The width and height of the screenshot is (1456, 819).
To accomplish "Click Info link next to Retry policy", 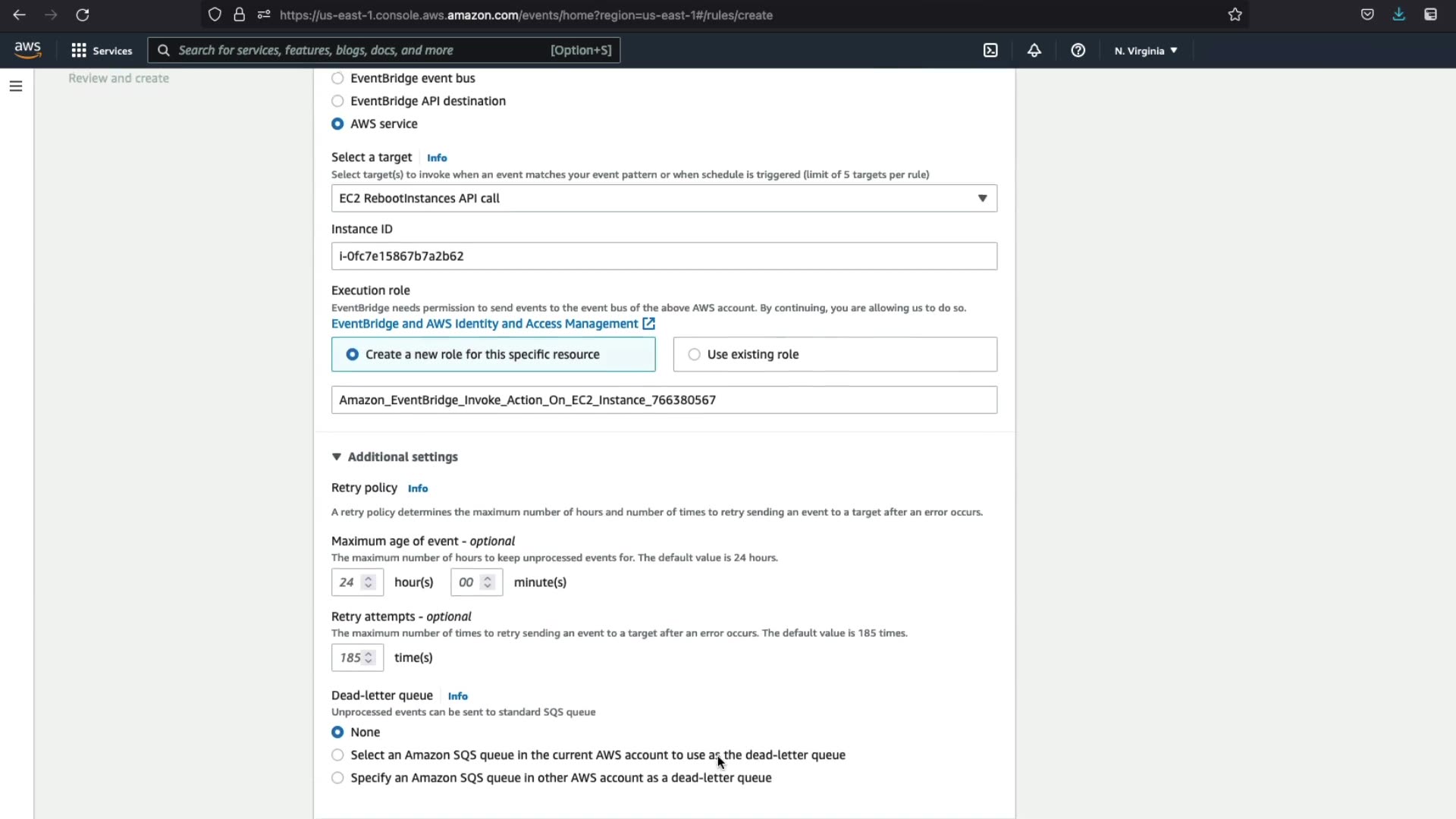I will click(x=417, y=488).
